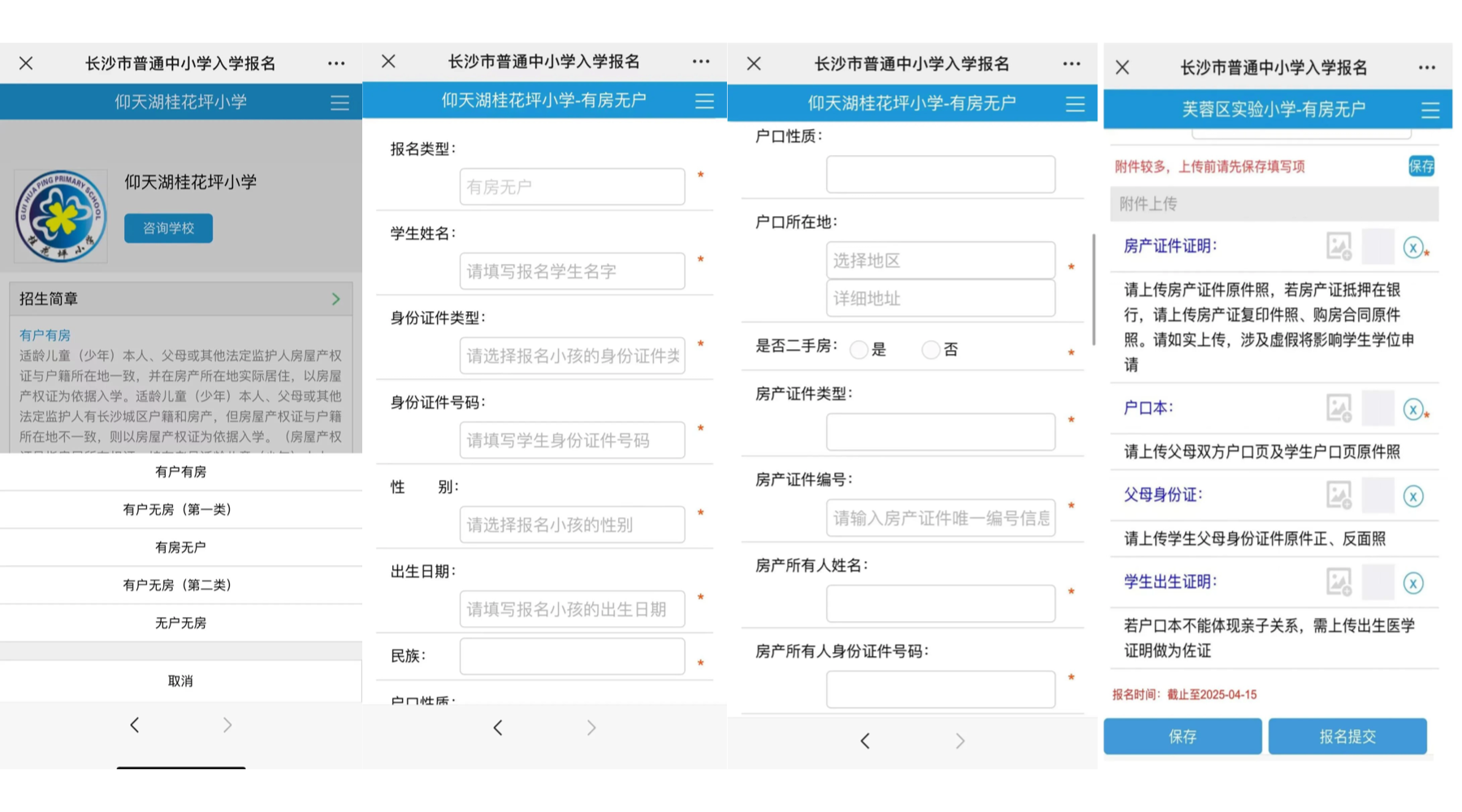Image resolution: width=1462 pixels, height=812 pixels.
Task: Choose 无户无房 from the action sheet
Action: 180,623
